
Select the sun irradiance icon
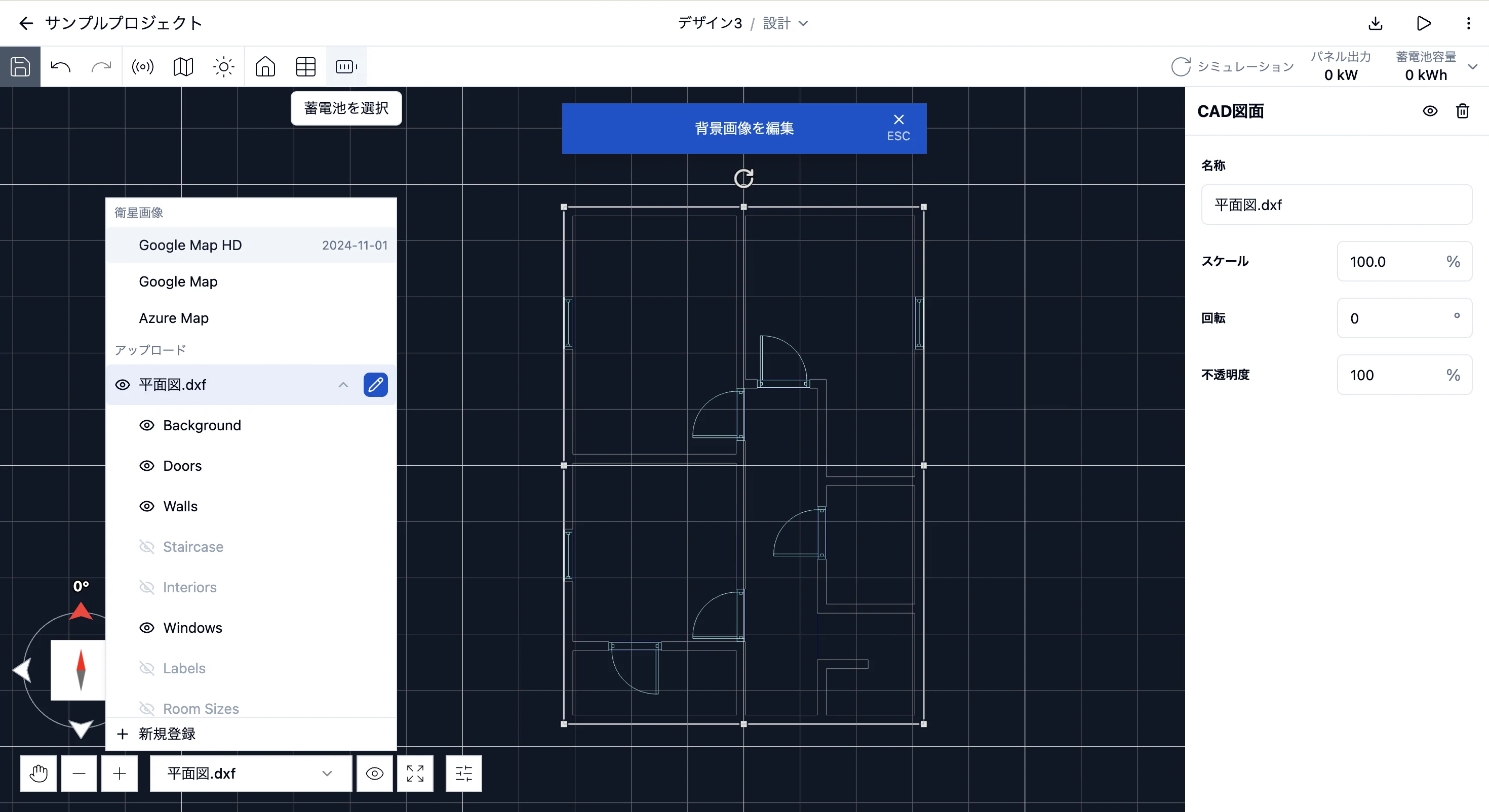[224, 67]
